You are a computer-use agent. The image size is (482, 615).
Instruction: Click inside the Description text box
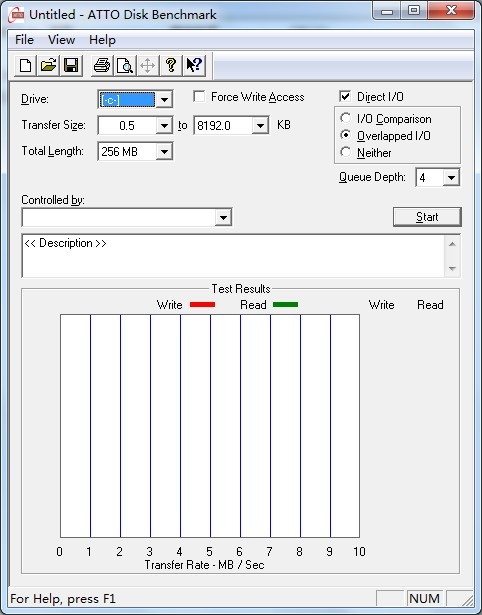[234, 256]
